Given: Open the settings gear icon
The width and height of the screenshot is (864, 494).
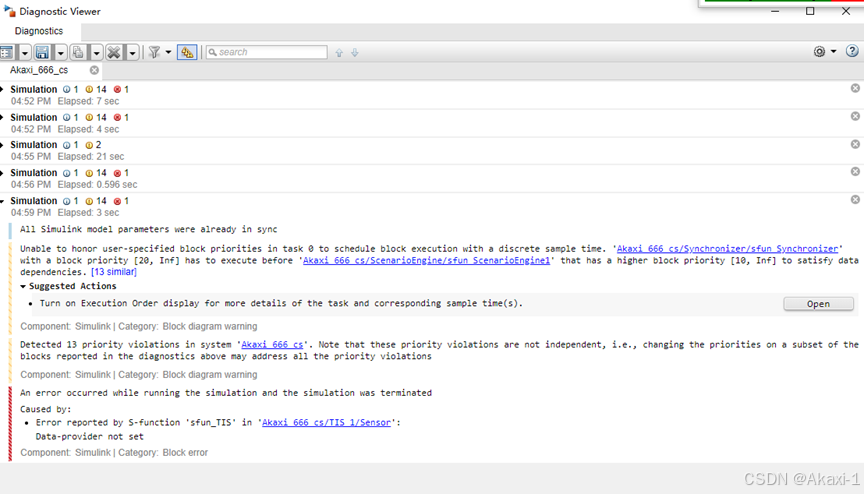Looking at the screenshot, I should tap(819, 52).
